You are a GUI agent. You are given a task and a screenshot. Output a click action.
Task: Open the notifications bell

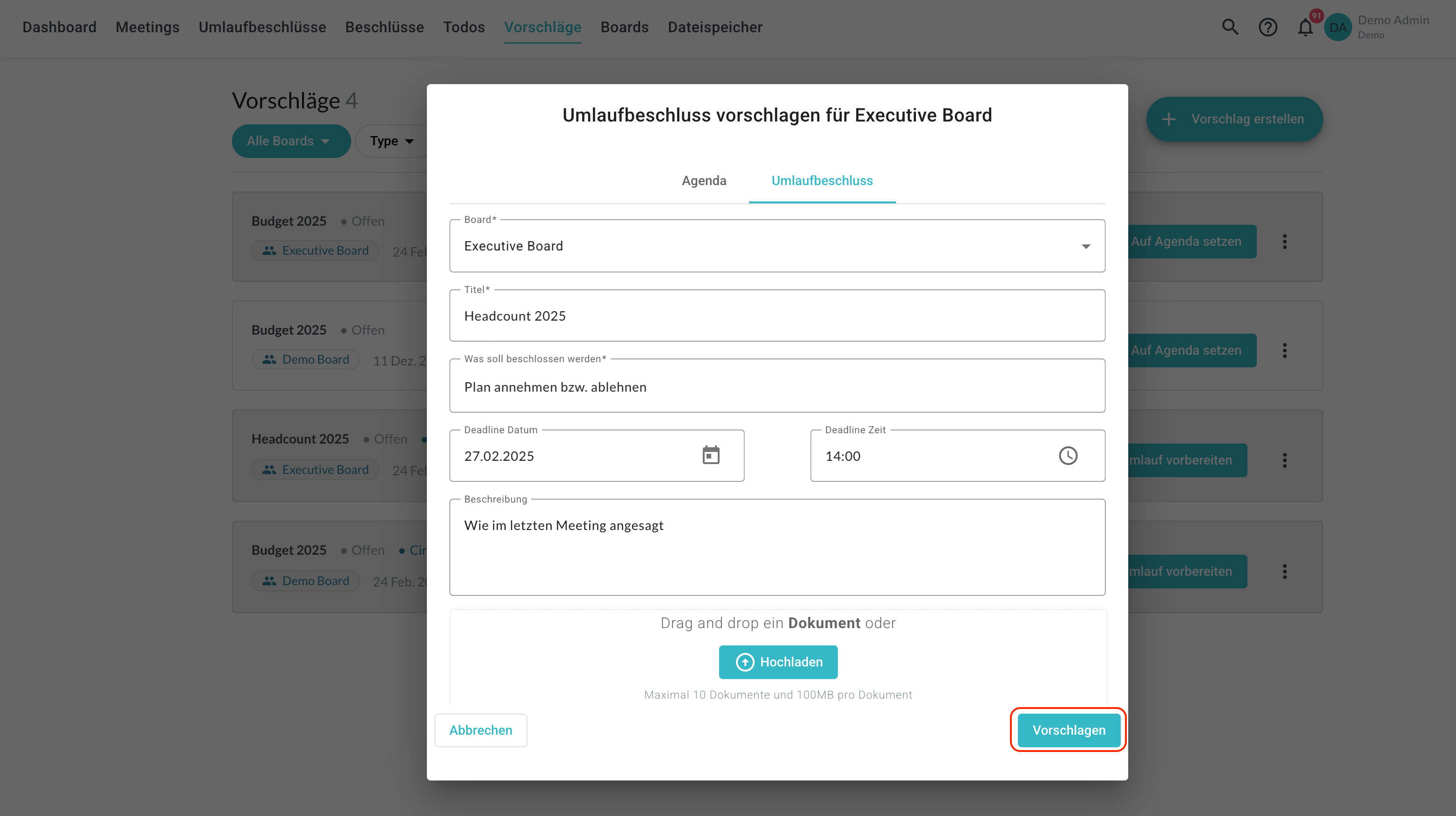point(1305,27)
